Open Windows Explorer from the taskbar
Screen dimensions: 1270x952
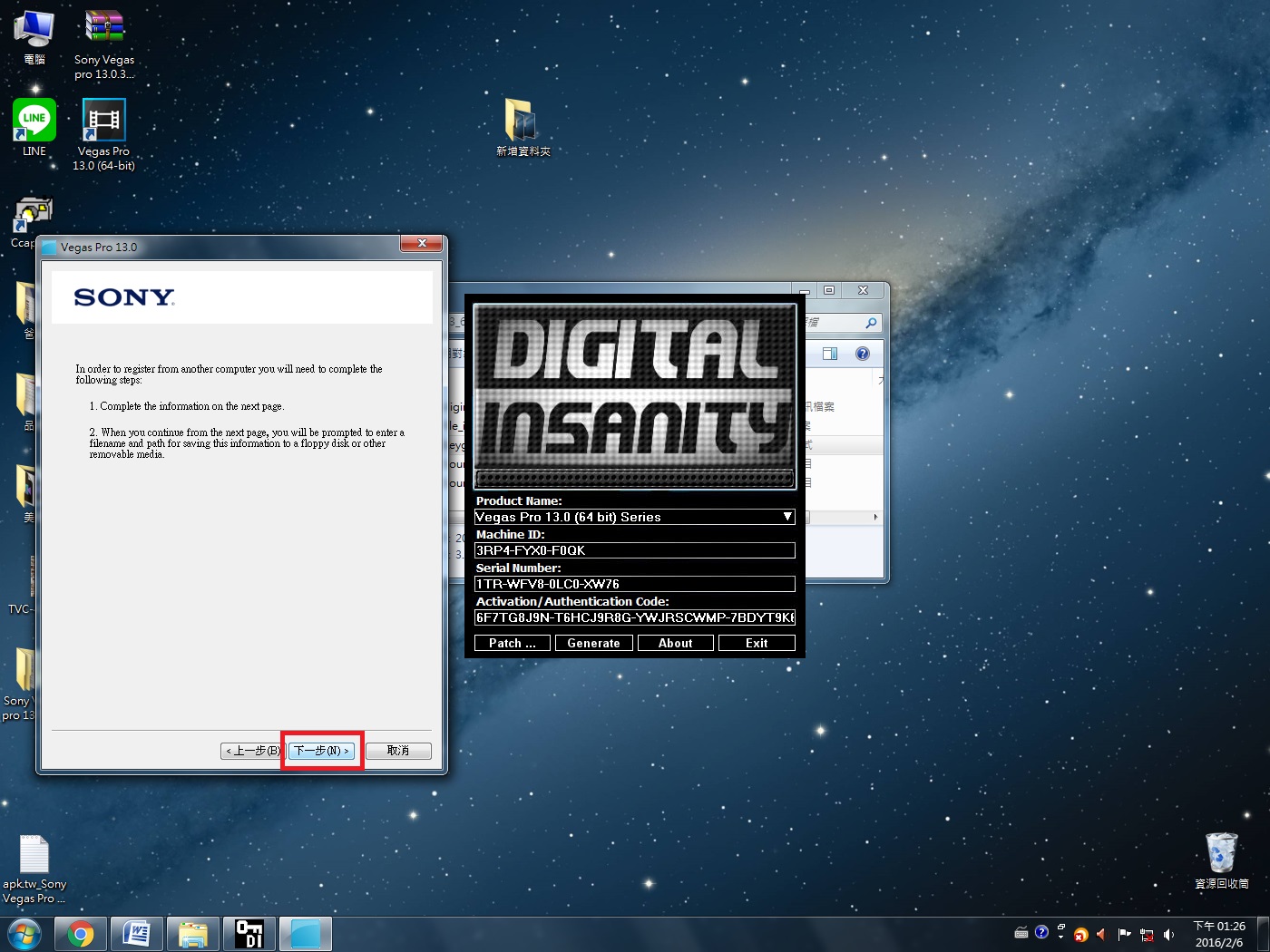193,934
